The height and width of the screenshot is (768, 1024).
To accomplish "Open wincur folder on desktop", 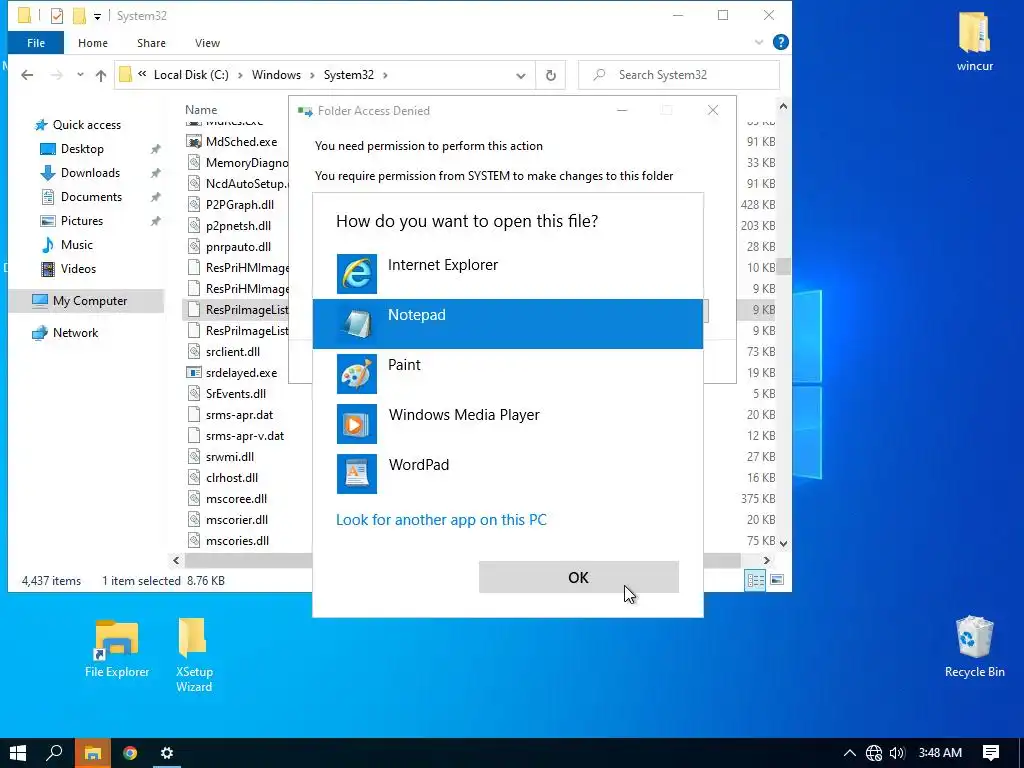I will point(974,42).
